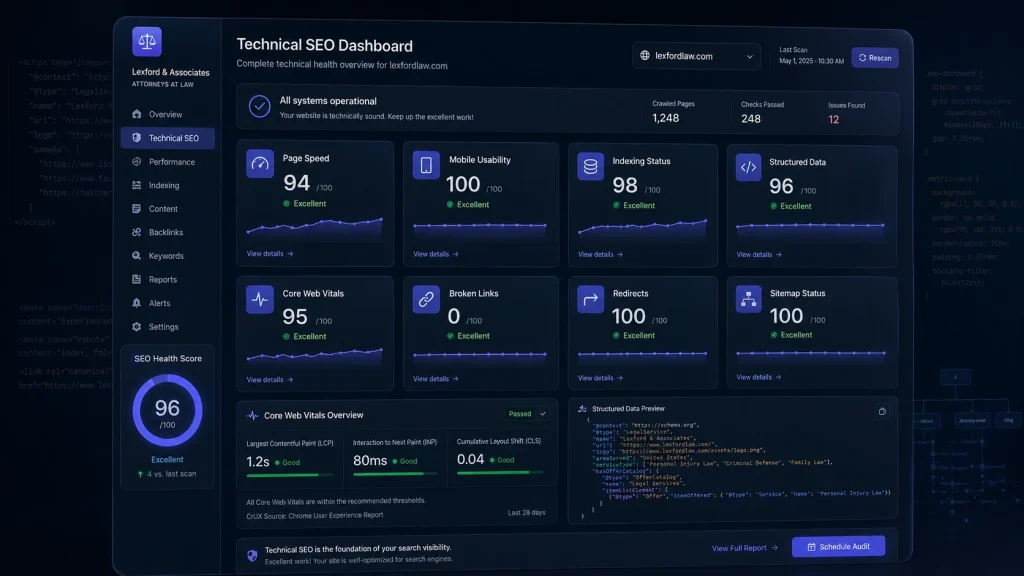Click the LCP 1.2s progress bar
Viewport: 1024px width, 576px height.
tap(290, 475)
